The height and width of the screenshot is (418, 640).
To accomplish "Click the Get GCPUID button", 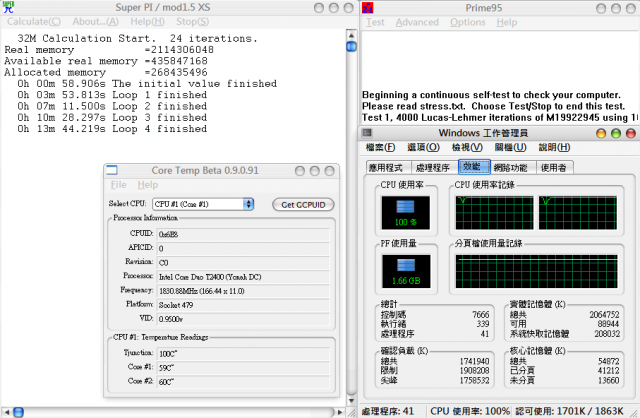I will [x=303, y=205].
